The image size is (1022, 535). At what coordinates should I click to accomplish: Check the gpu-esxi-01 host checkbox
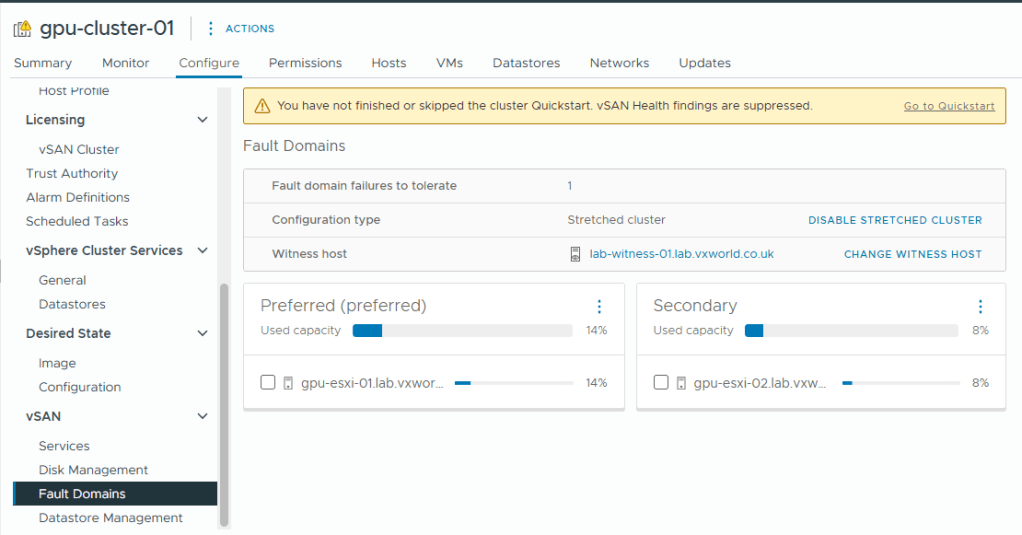coord(267,382)
